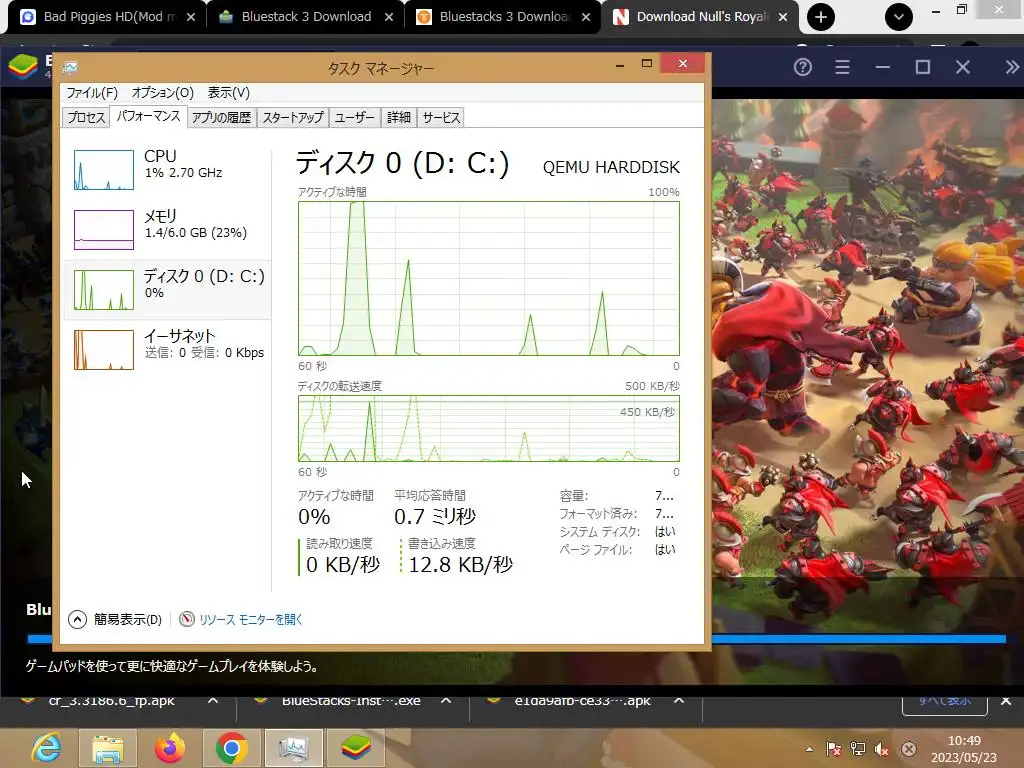
Task: Click the 12.8 KB/秒 write speed value
Action: tap(460, 565)
